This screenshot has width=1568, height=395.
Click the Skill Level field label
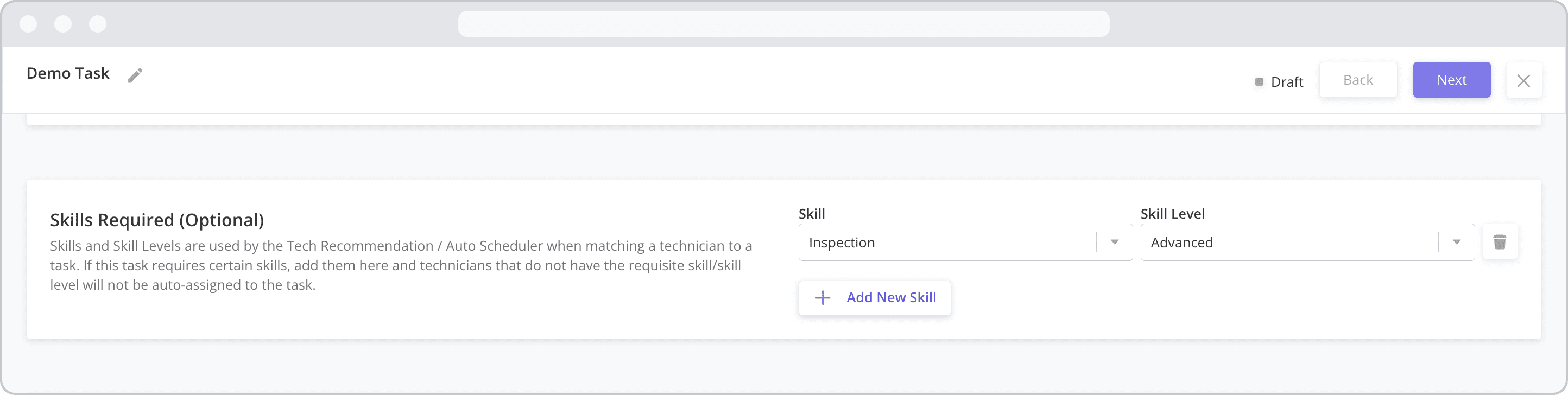click(1172, 214)
